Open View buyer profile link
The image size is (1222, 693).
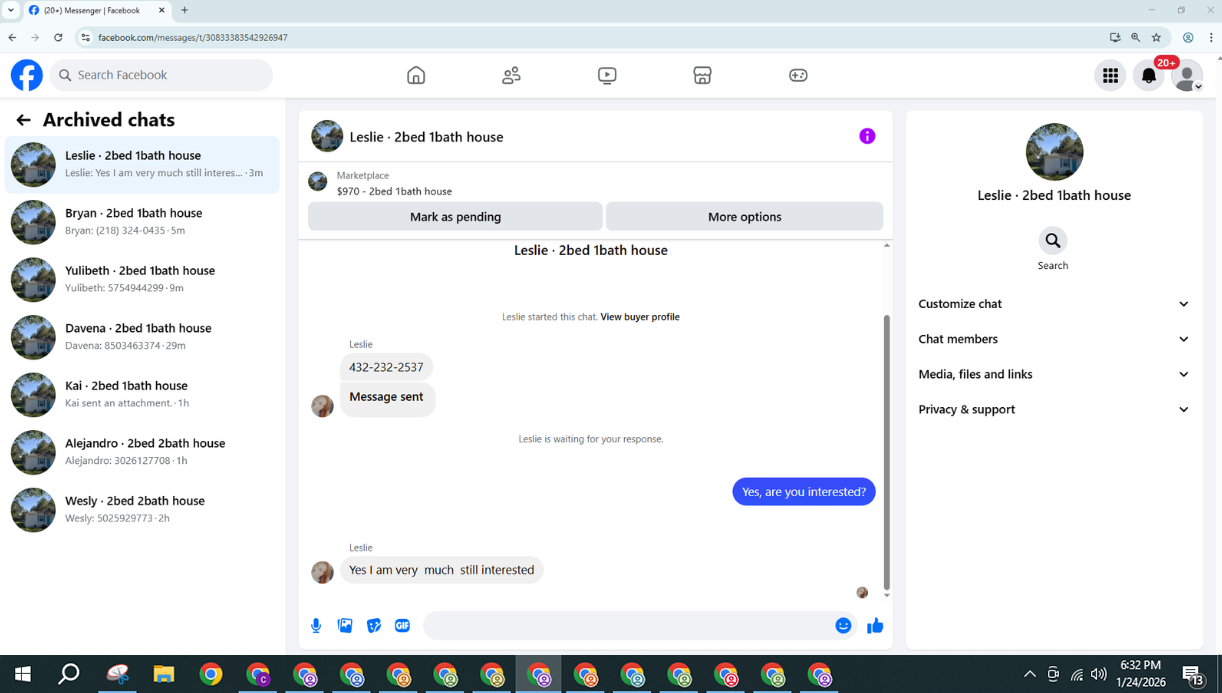pyautogui.click(x=640, y=317)
